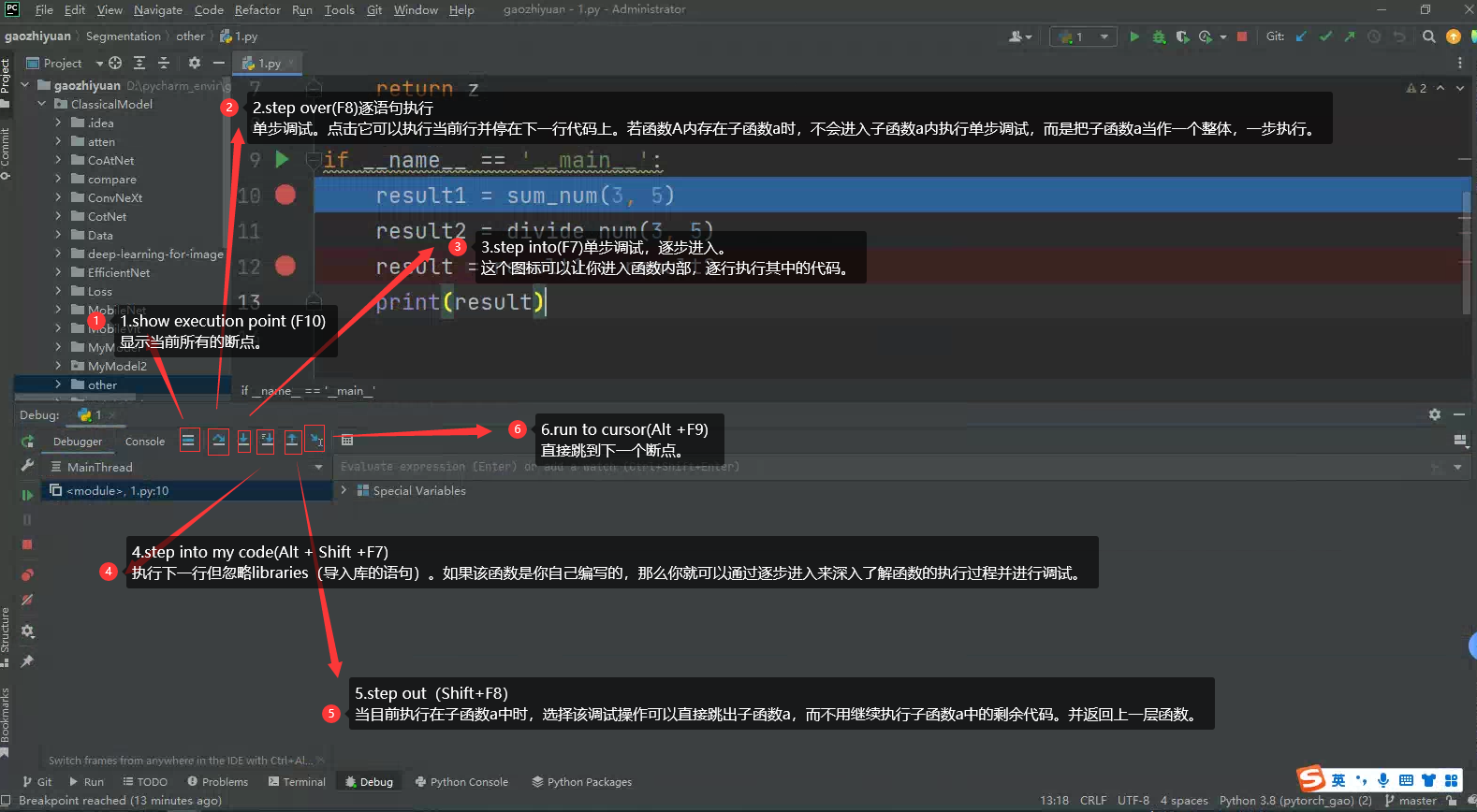Open debug settings gear in left debug sidebar

(27, 631)
